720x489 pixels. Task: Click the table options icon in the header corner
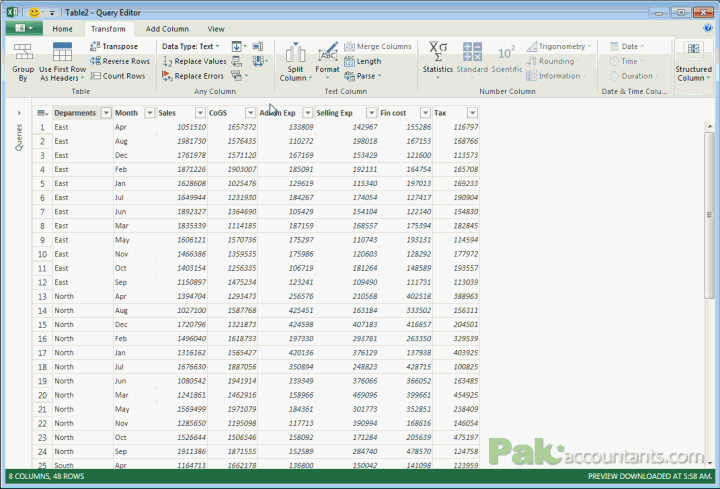tap(43, 113)
